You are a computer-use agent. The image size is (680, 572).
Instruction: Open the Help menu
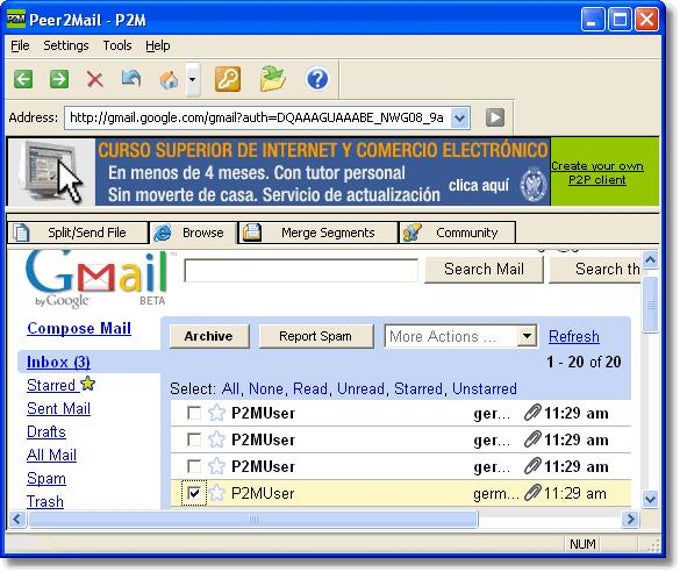157,46
